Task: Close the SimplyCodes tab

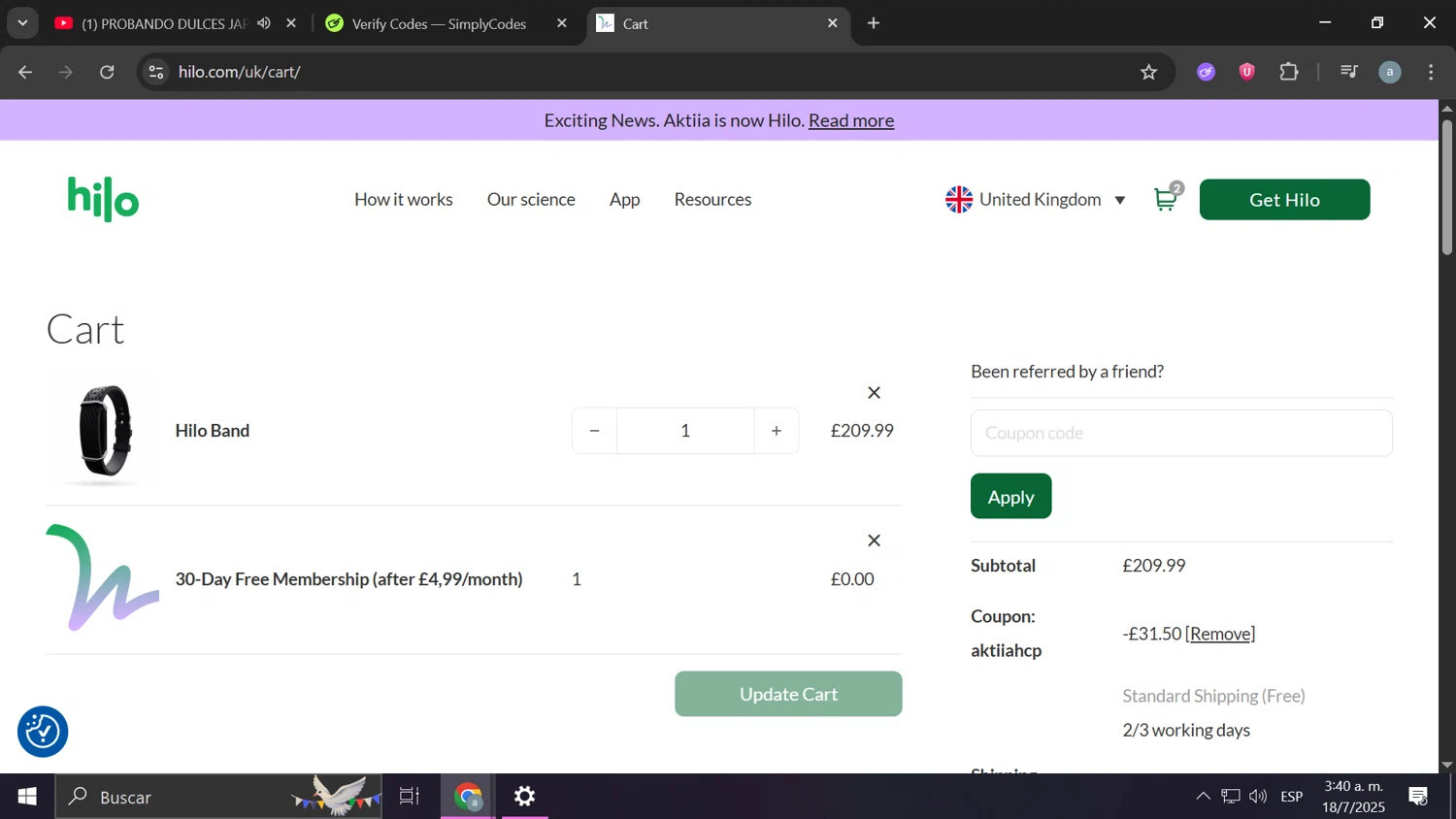Action: (562, 23)
